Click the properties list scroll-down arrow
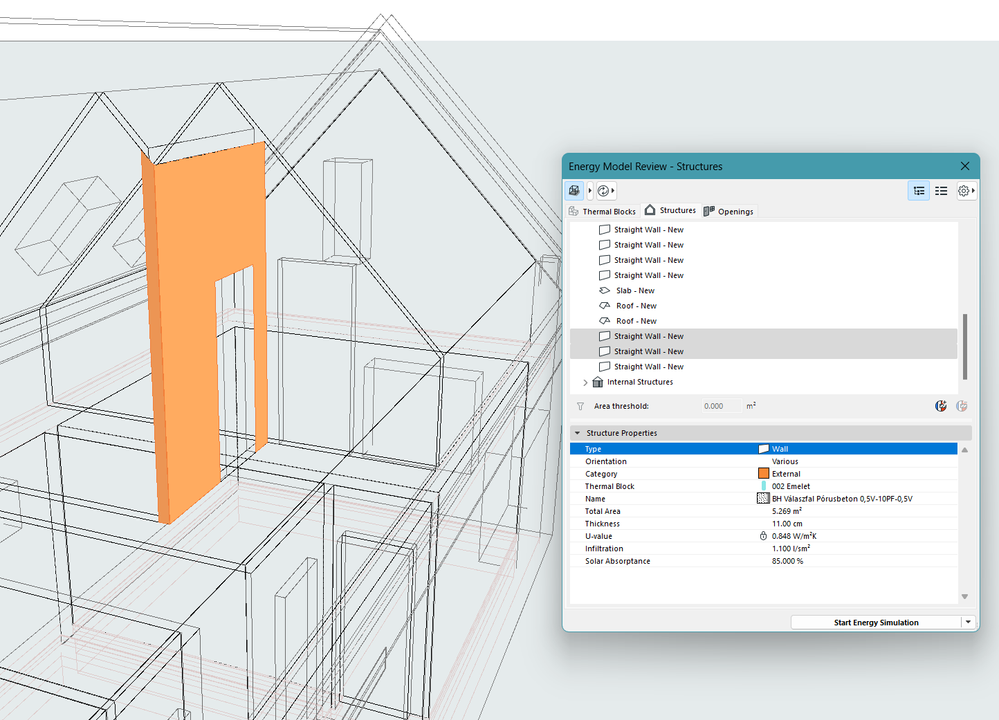This screenshot has height=720, width=999. pyautogui.click(x=965, y=597)
